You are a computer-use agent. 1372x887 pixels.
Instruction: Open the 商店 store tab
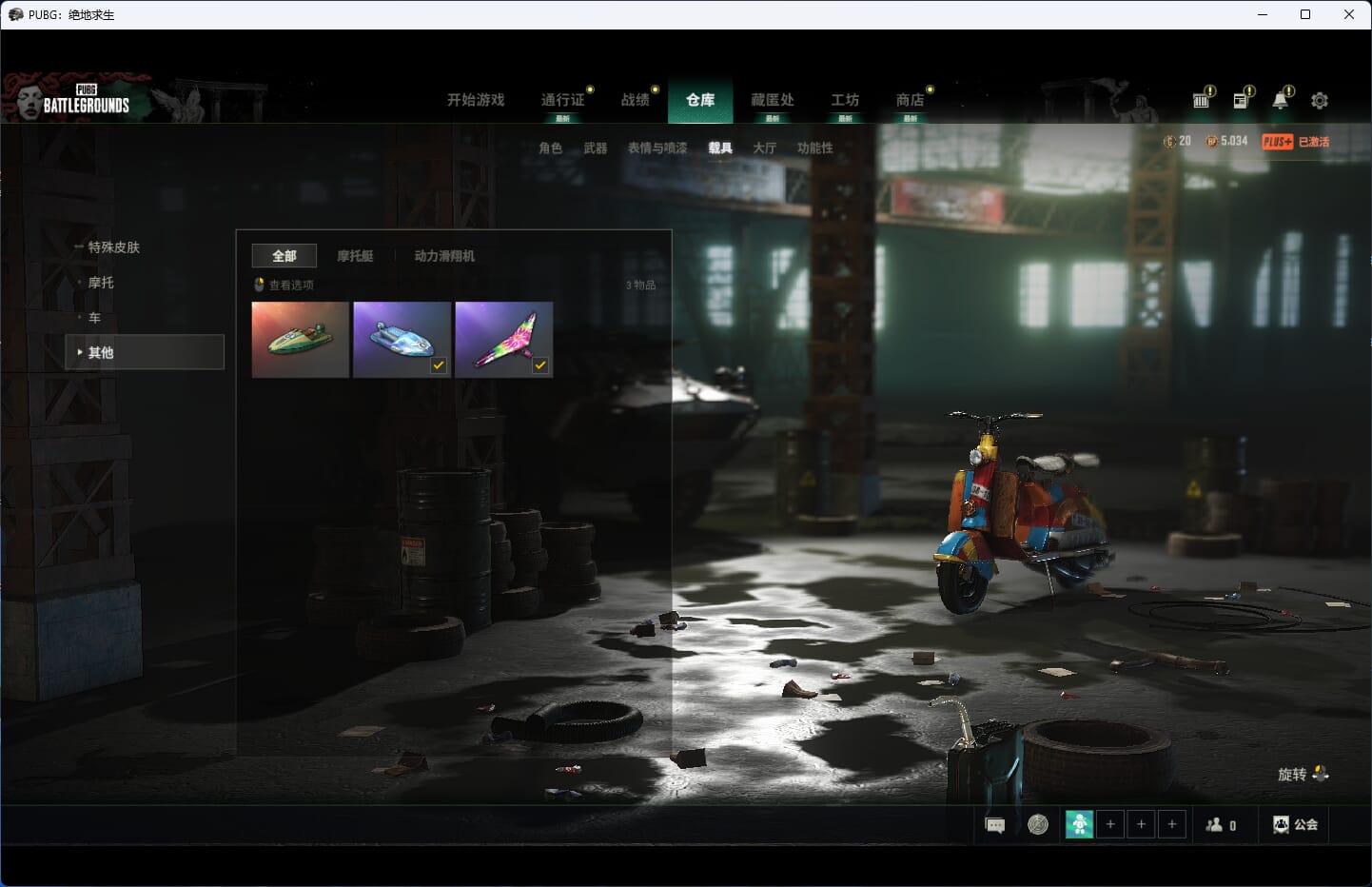click(x=910, y=100)
